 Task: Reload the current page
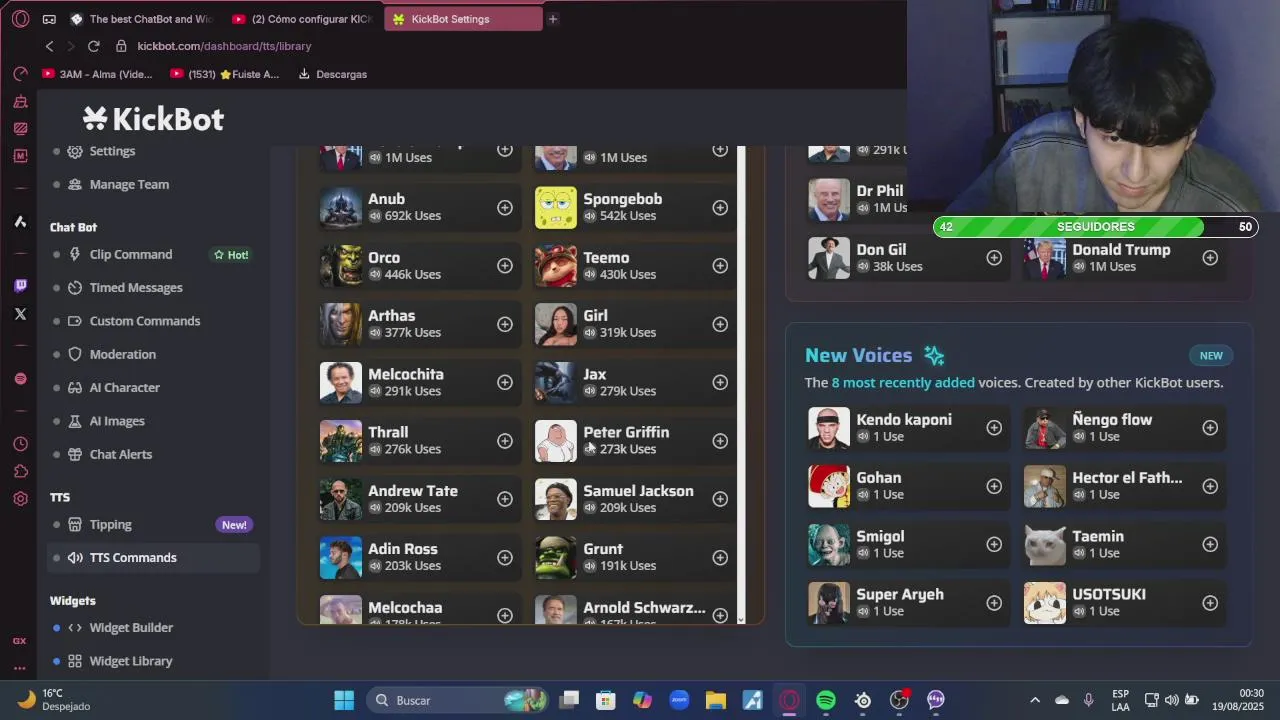(x=93, y=46)
